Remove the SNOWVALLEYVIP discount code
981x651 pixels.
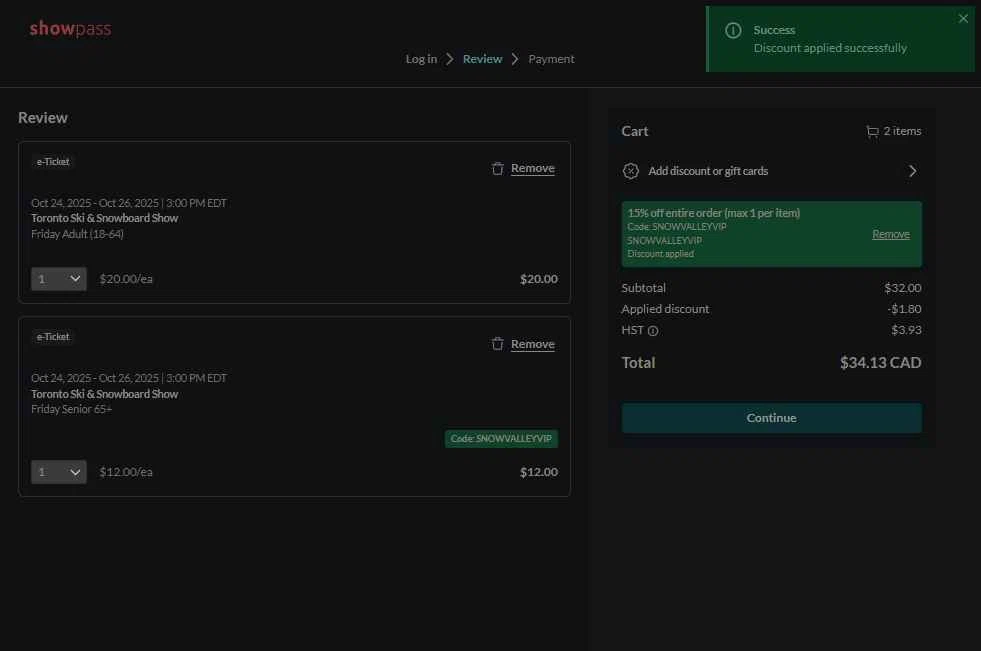(x=891, y=235)
